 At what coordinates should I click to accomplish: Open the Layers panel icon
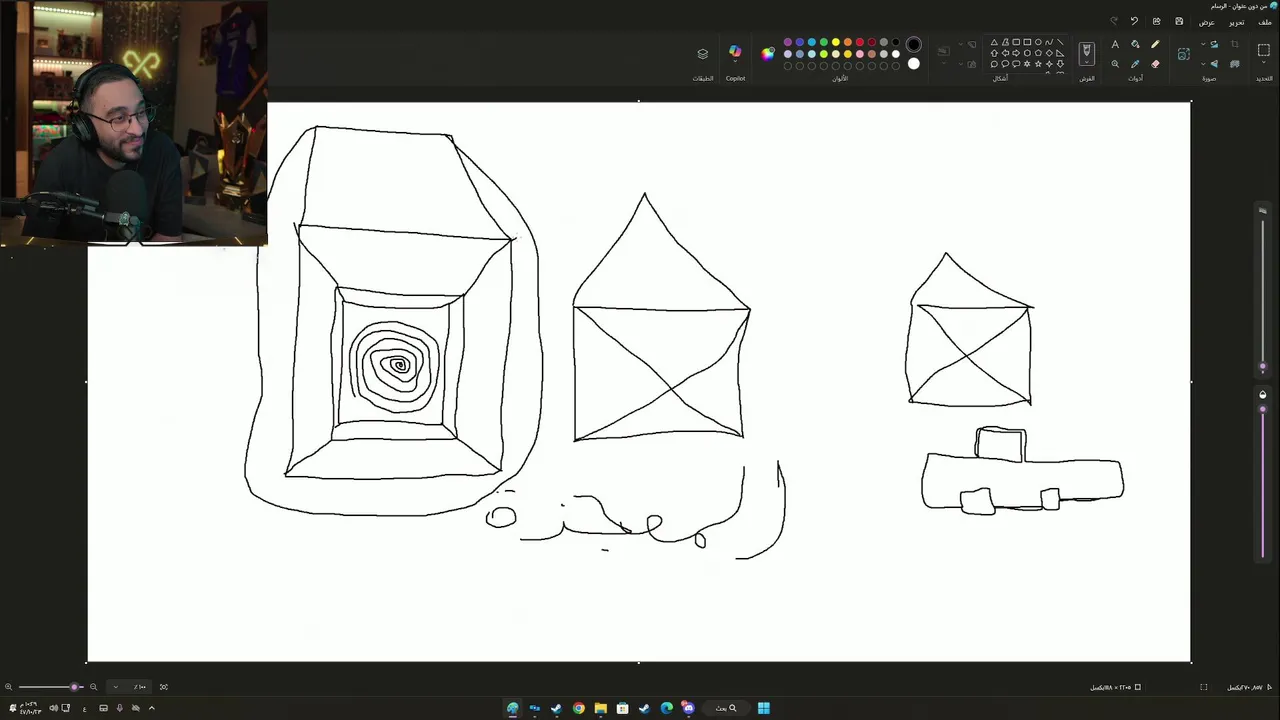pyautogui.click(x=702, y=54)
